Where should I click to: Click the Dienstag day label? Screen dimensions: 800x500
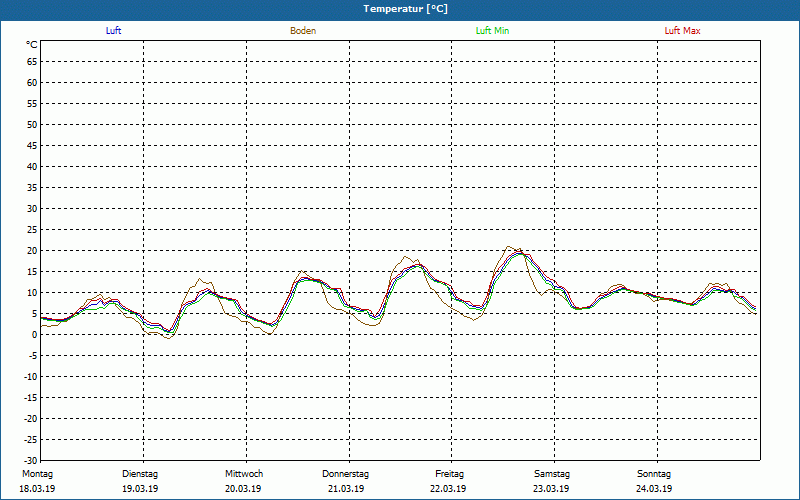140,474
